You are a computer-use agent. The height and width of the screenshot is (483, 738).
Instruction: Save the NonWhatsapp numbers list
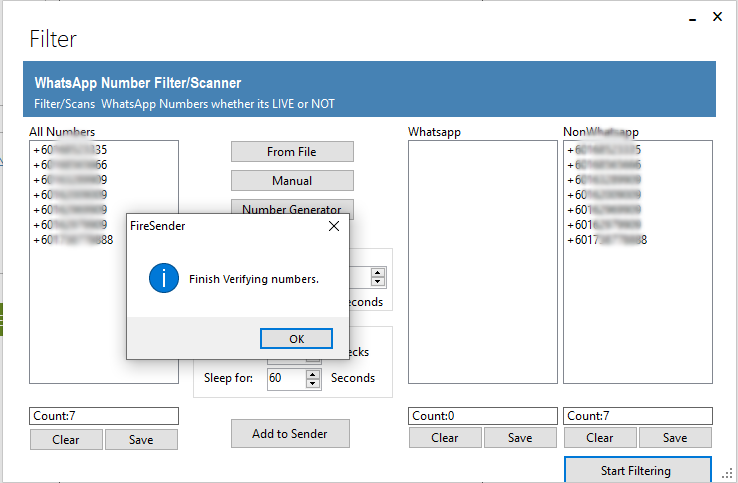(675, 438)
